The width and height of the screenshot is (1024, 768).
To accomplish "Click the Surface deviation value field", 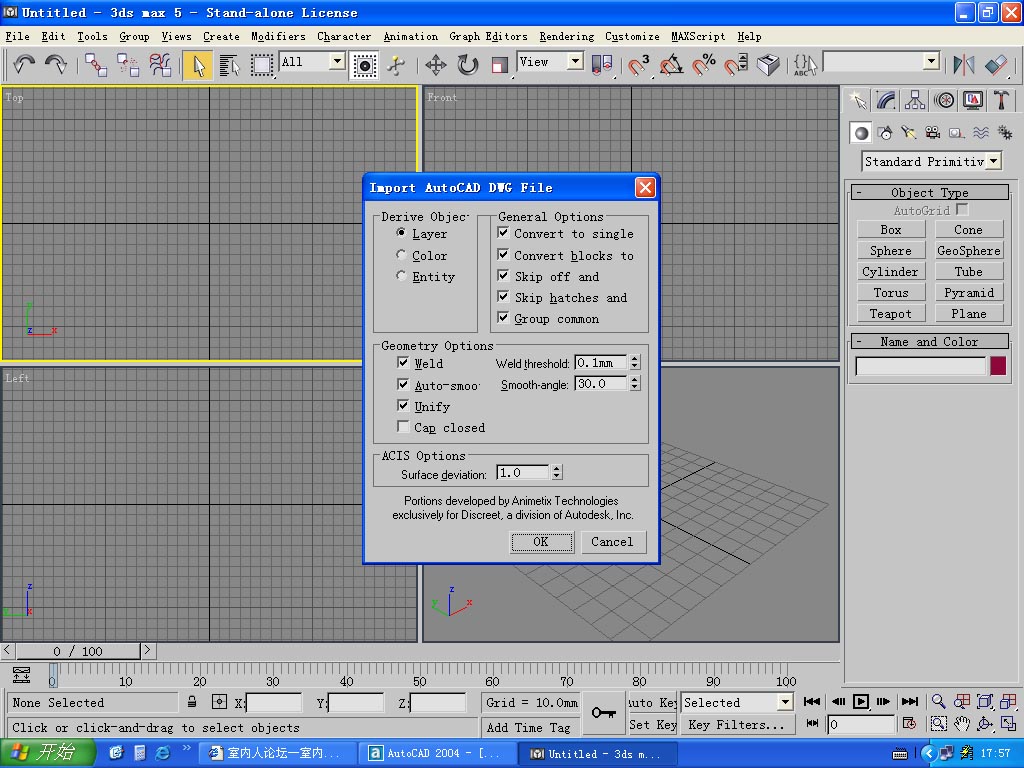I will pyautogui.click(x=524, y=472).
